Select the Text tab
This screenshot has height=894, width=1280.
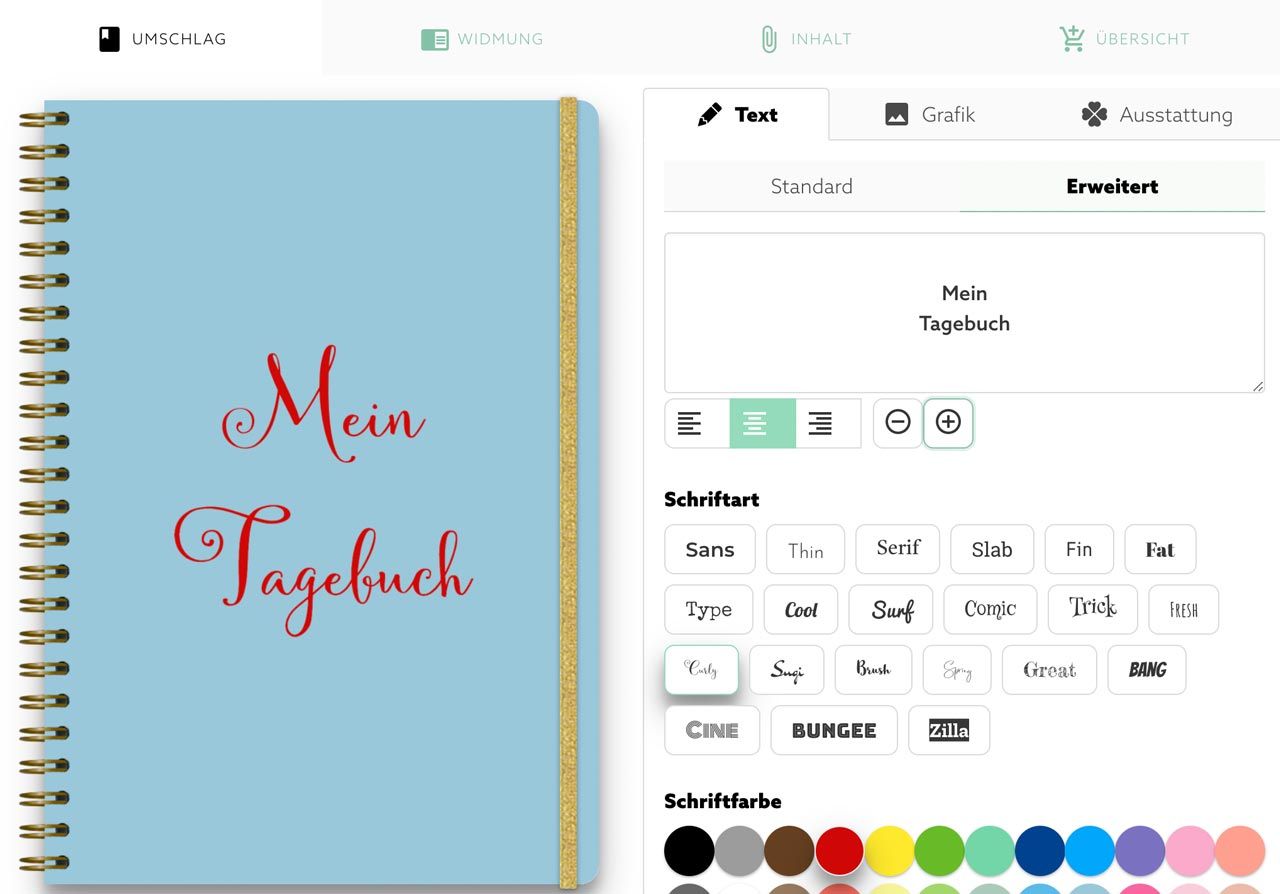(737, 114)
